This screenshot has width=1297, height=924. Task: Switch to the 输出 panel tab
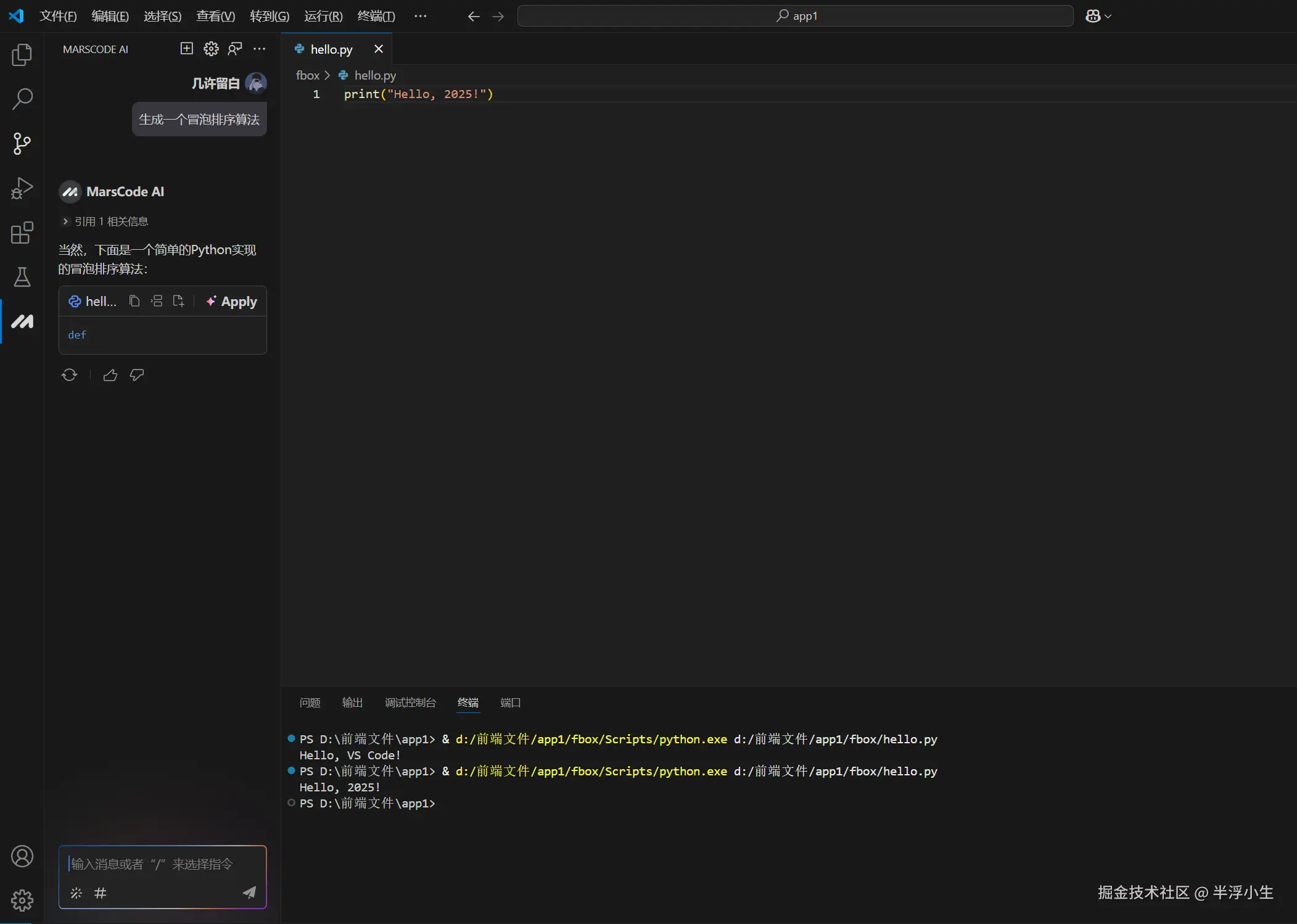click(352, 703)
